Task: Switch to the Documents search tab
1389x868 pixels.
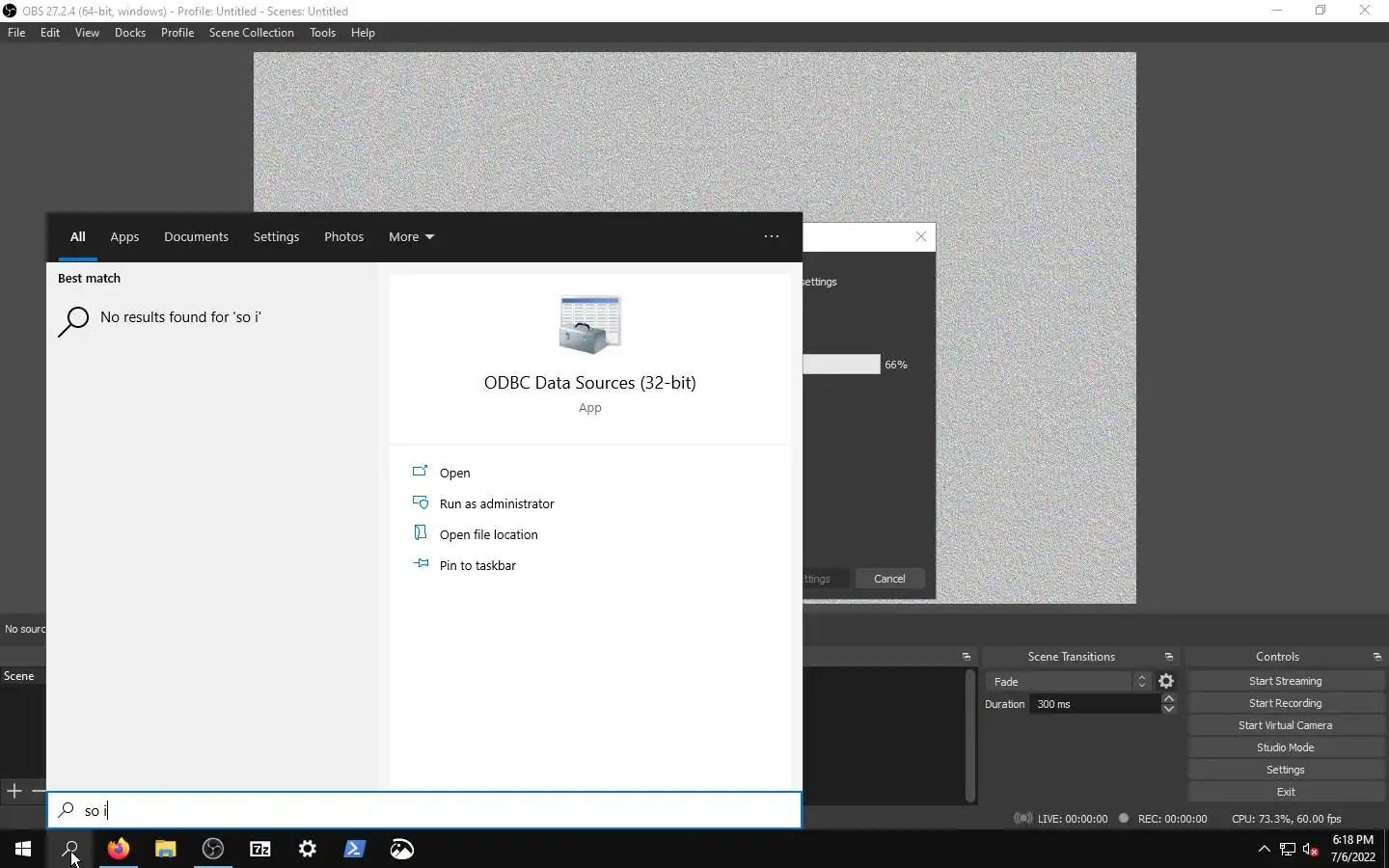Action: click(x=196, y=236)
